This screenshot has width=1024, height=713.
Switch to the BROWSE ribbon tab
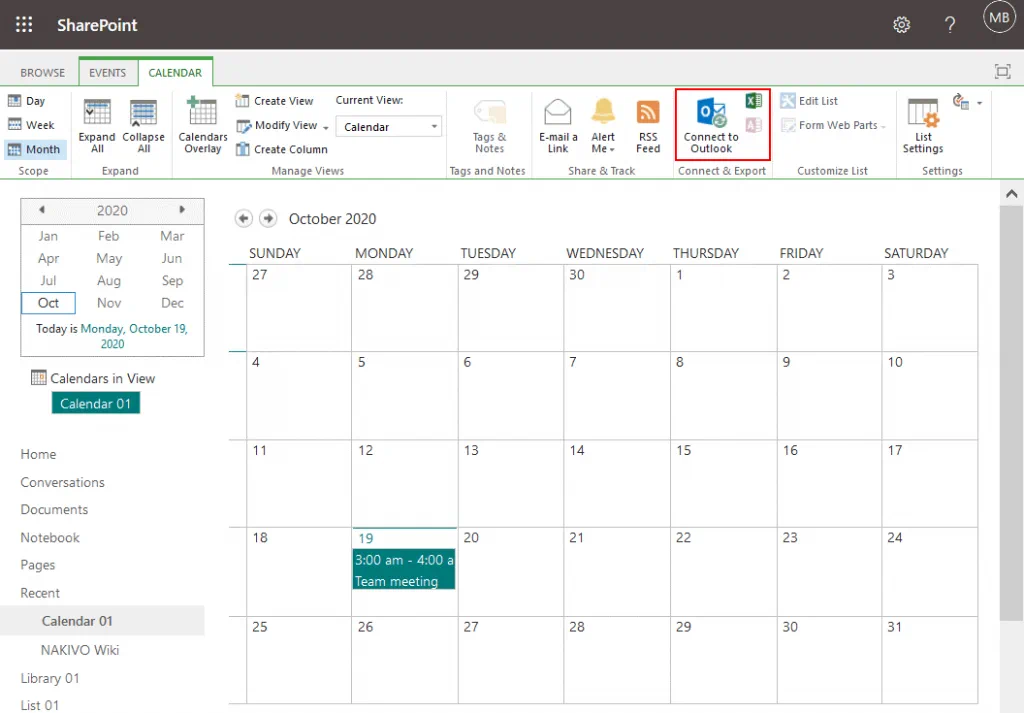pos(43,73)
